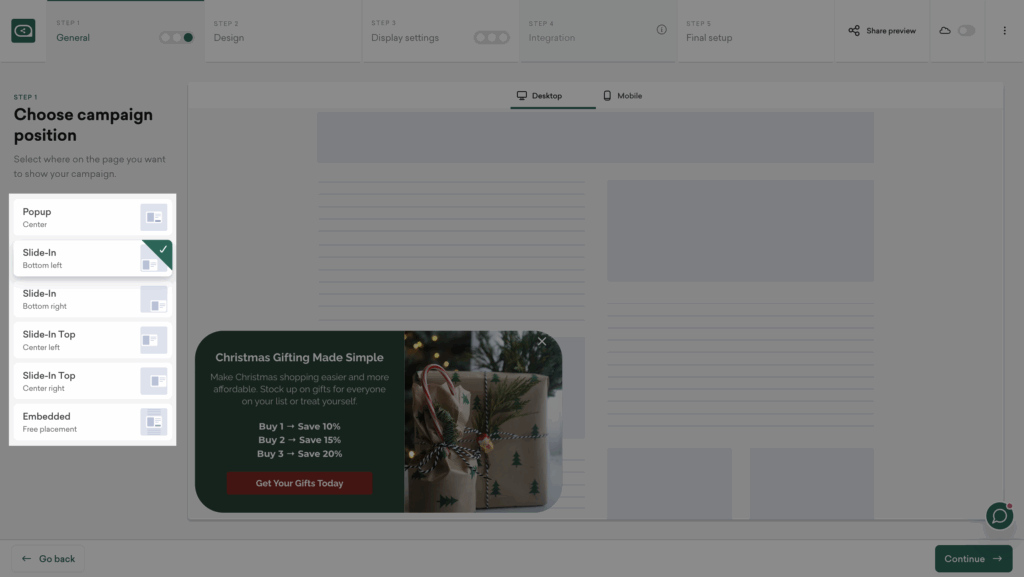Select Slide-In Bottom right position
This screenshot has width=1024, height=577.
tap(92, 299)
